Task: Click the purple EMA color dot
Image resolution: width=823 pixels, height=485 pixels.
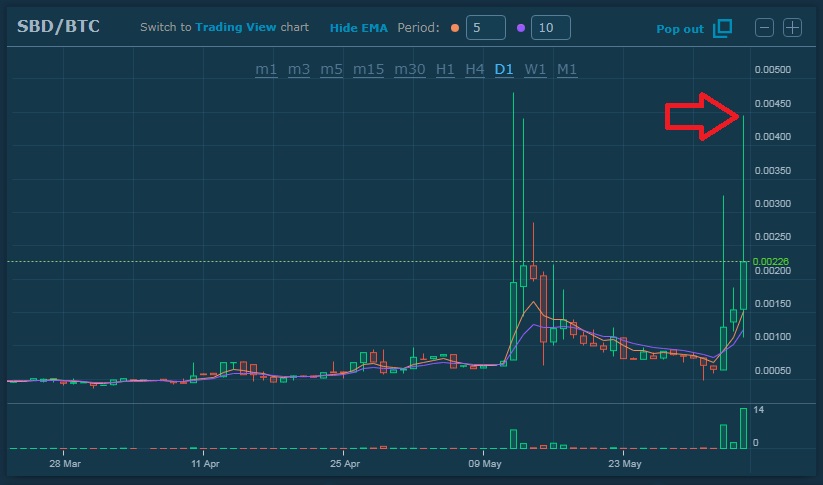Action: [521, 28]
